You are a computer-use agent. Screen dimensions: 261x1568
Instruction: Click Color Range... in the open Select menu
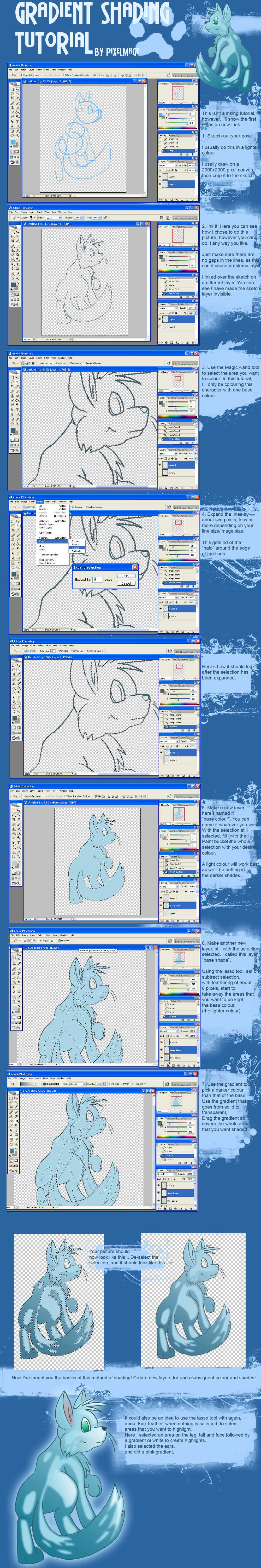54,533
